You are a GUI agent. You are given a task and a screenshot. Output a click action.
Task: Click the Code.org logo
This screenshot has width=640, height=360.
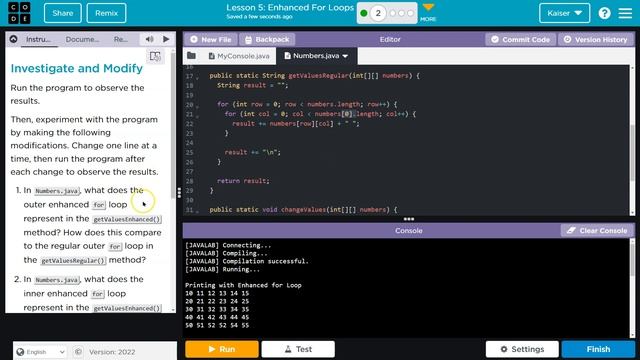[x=19, y=13]
